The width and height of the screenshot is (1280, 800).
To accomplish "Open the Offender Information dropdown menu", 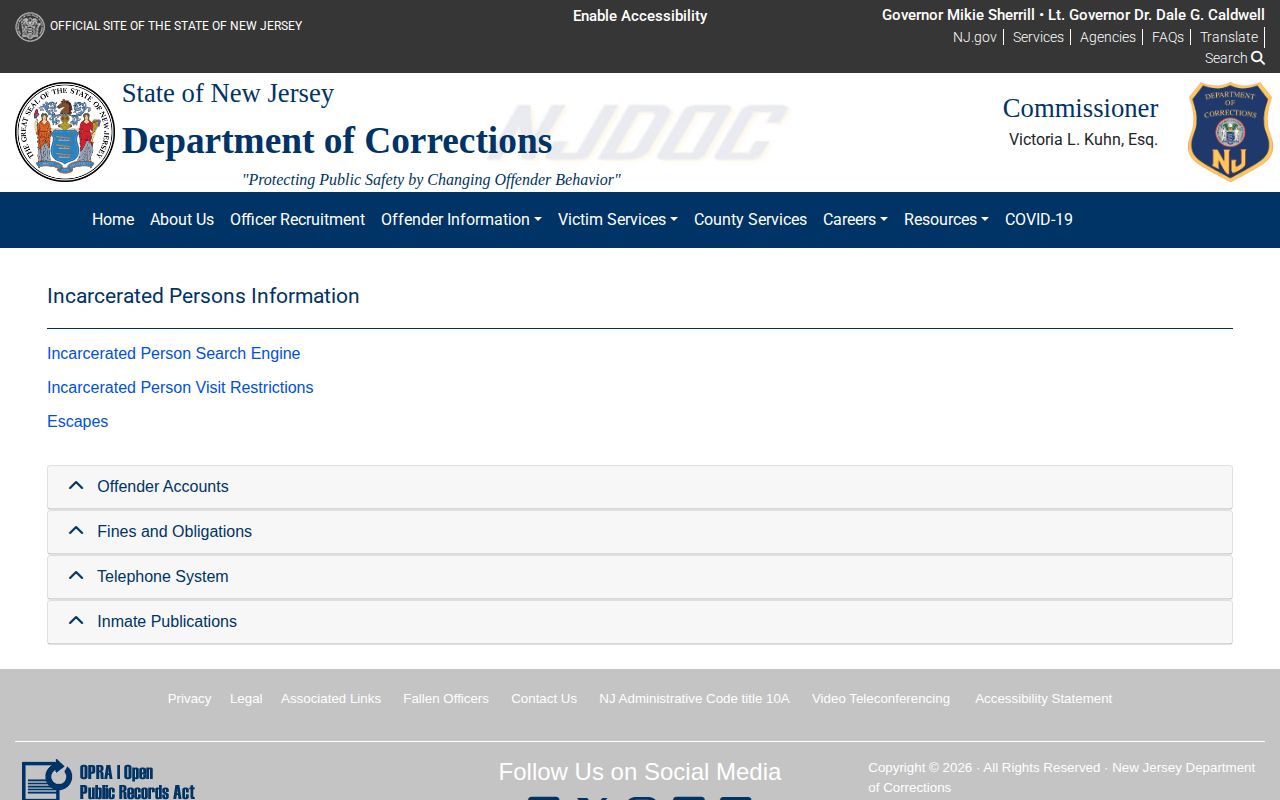I will click(461, 220).
